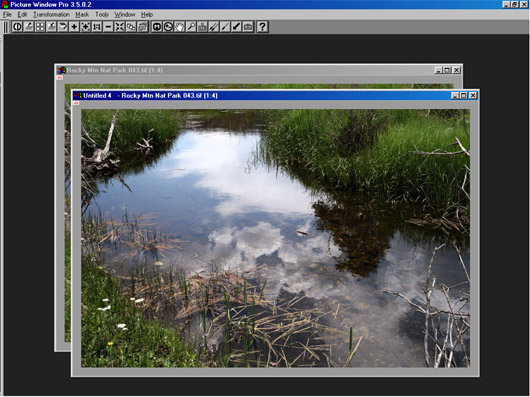Click the histogram toolbar icon
Viewport: 530px width, 397px height.
(202, 27)
